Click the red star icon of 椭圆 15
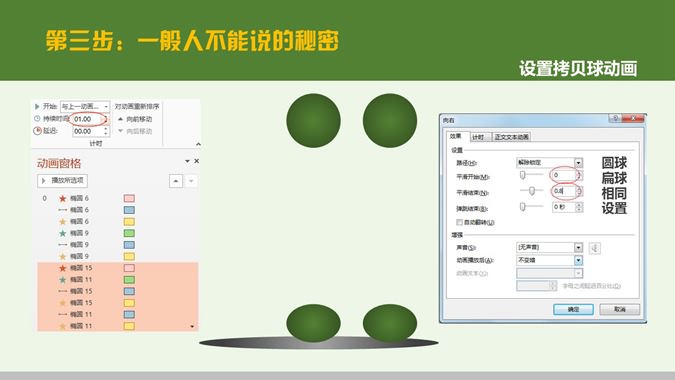 coord(63,268)
